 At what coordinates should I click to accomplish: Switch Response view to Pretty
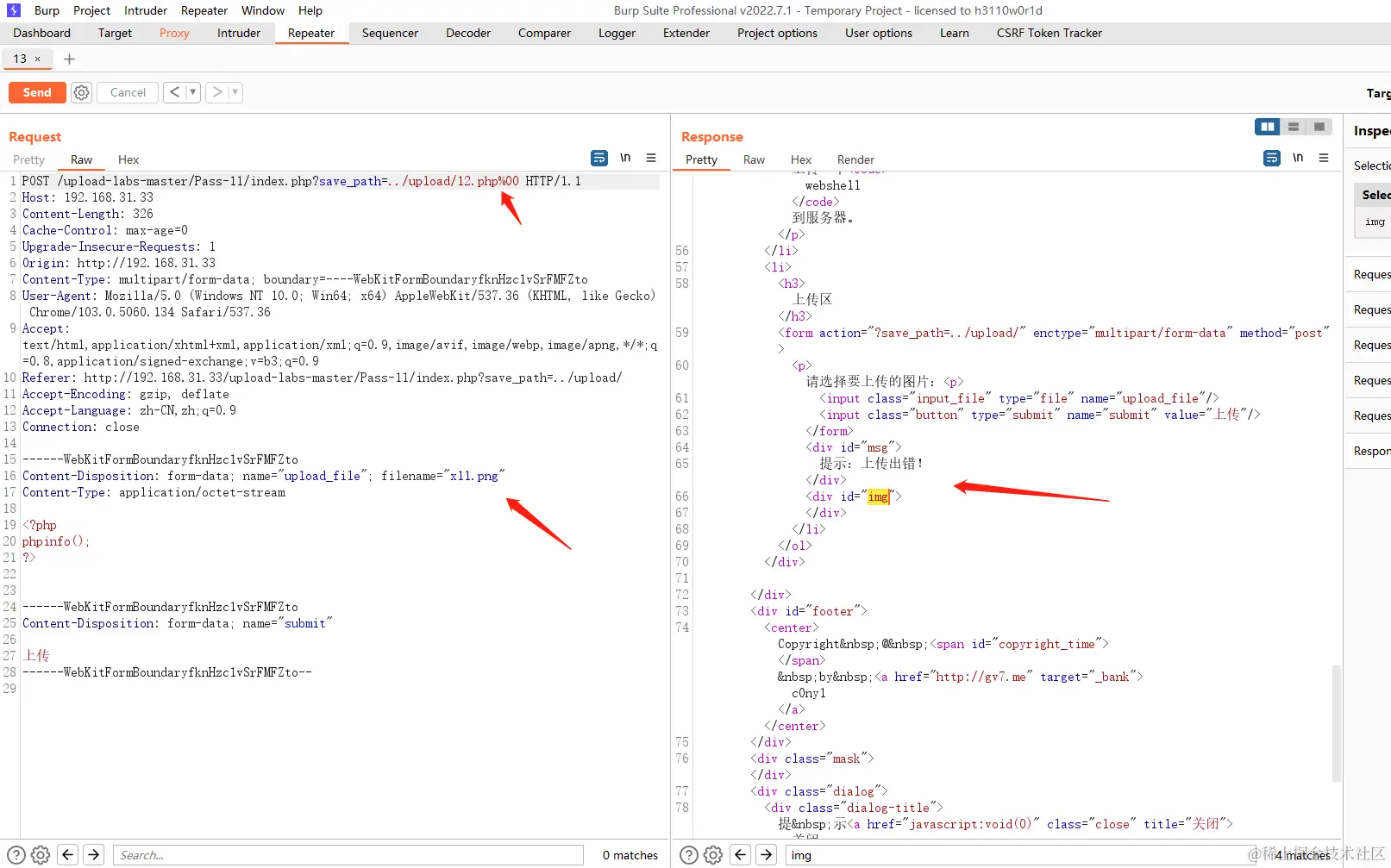click(702, 159)
